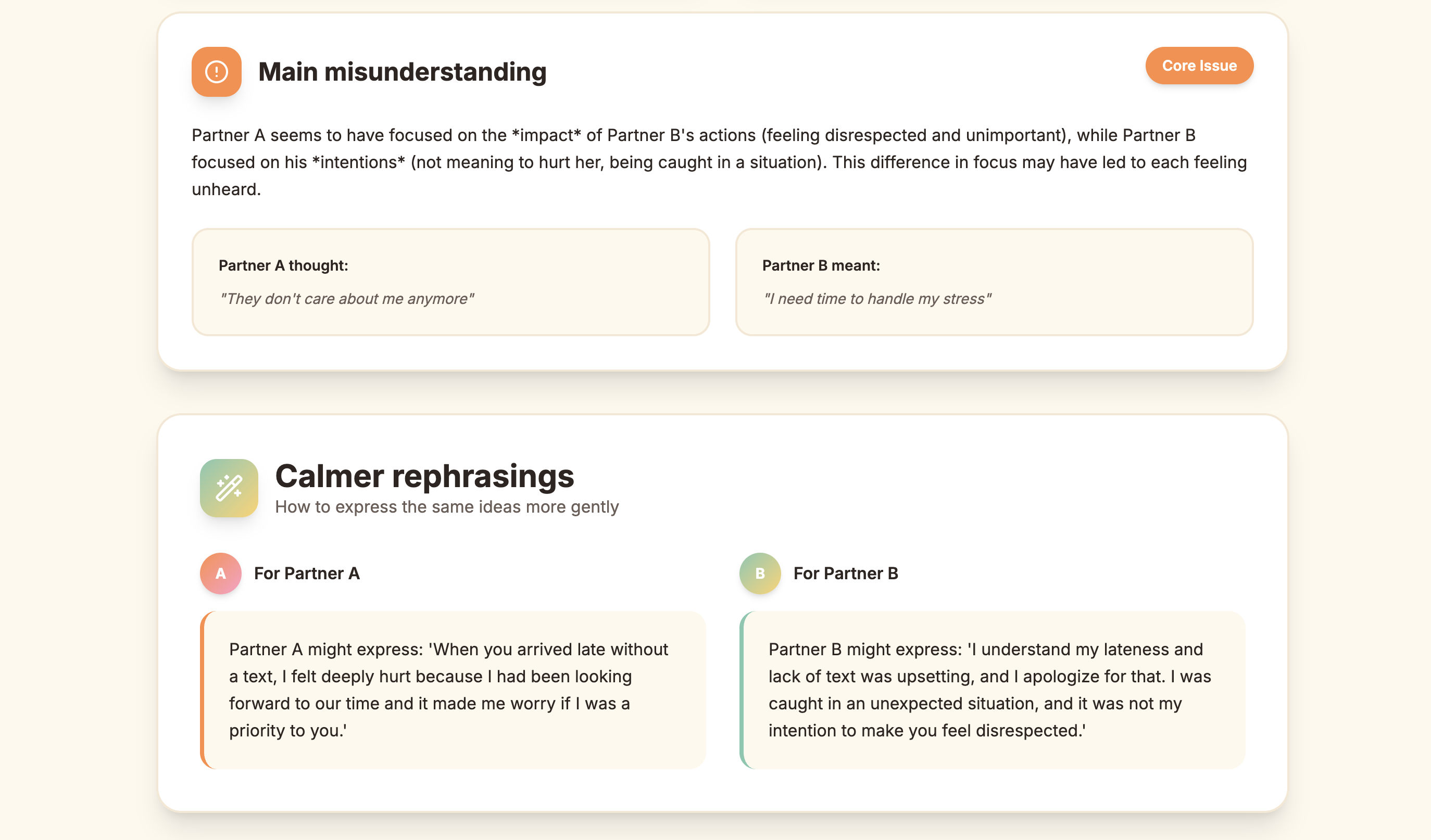Click the For Partner A label

[x=307, y=573]
